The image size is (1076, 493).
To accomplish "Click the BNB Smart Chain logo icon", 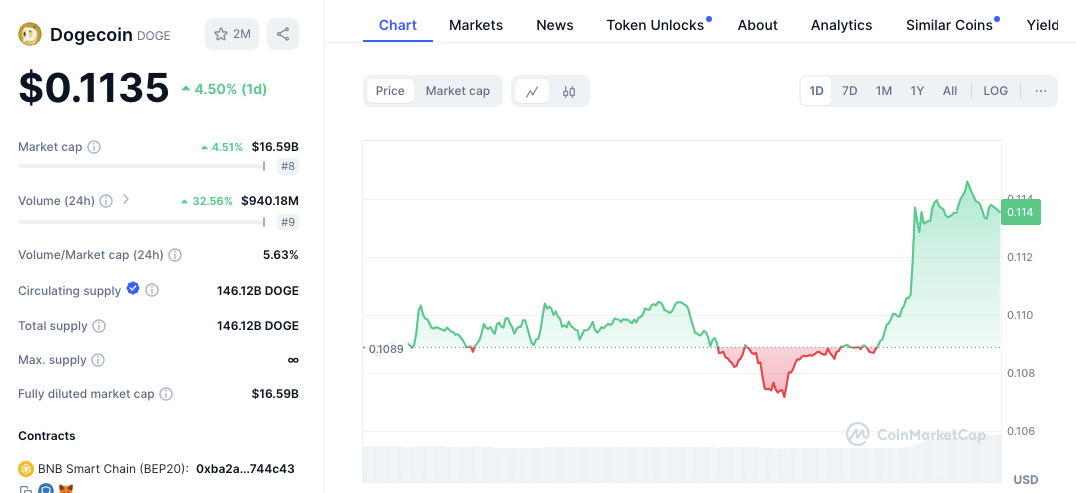I will pos(25,469).
